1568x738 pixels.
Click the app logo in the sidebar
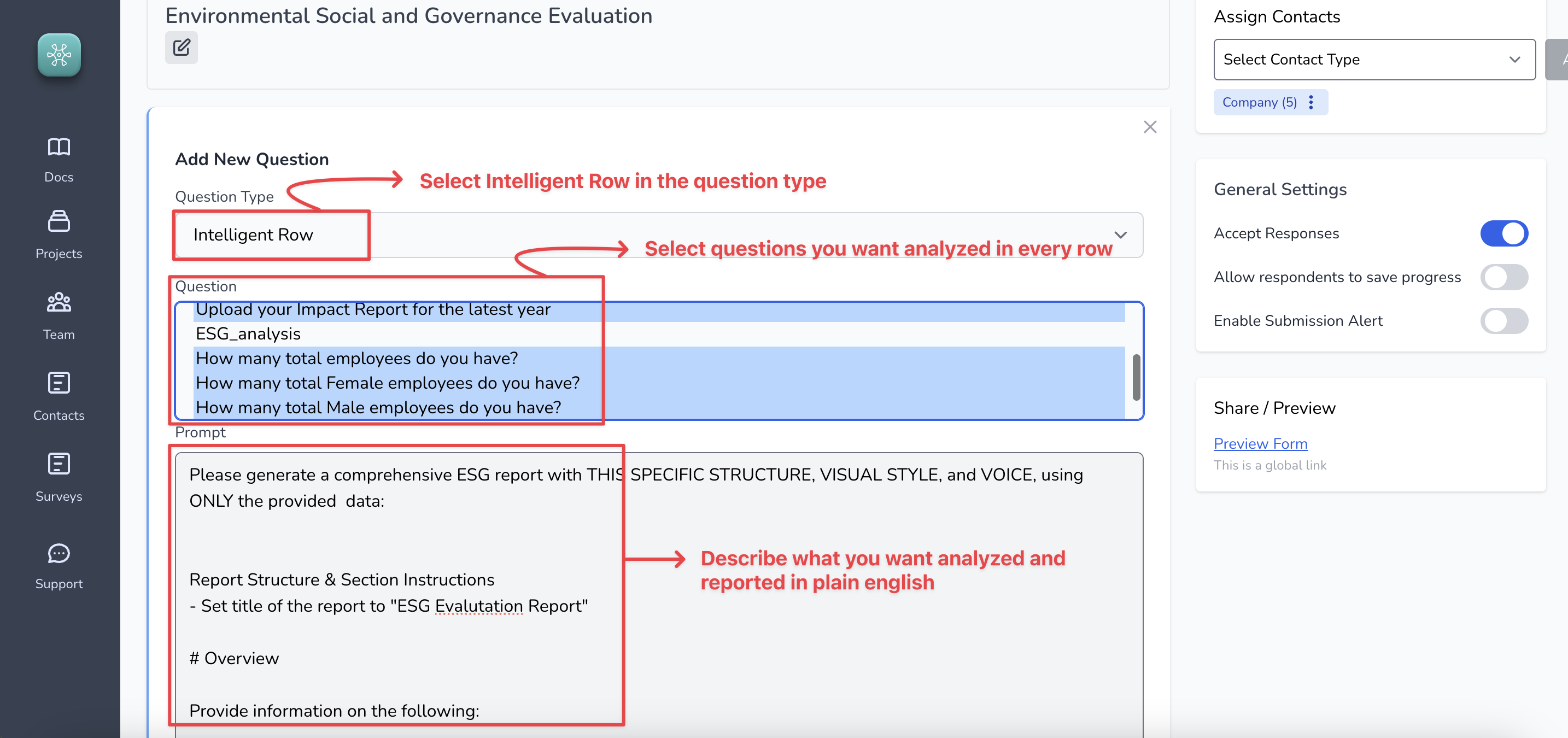59,54
